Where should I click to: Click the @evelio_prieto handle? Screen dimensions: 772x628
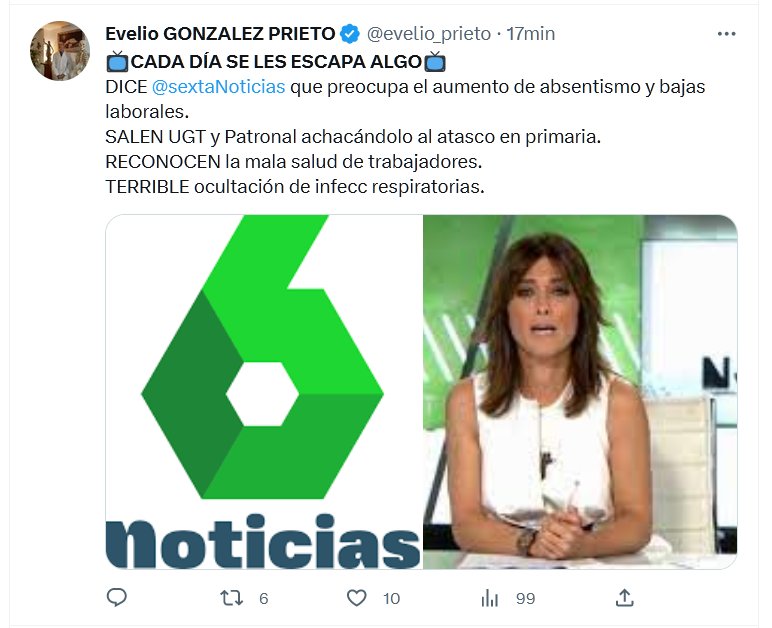coord(429,34)
